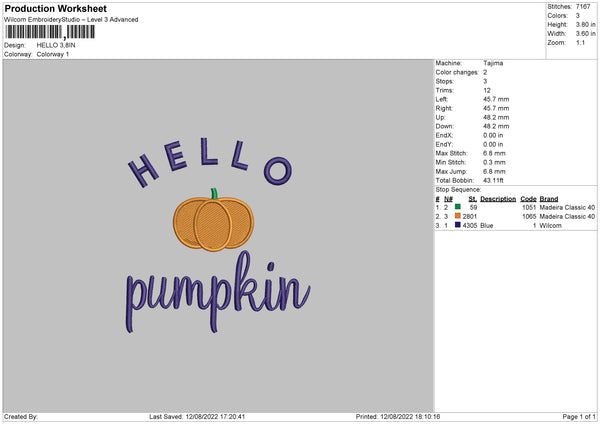The width and height of the screenshot is (600, 424).
Task: Click the green color swatch in Stop Sequence
Action: point(457,207)
